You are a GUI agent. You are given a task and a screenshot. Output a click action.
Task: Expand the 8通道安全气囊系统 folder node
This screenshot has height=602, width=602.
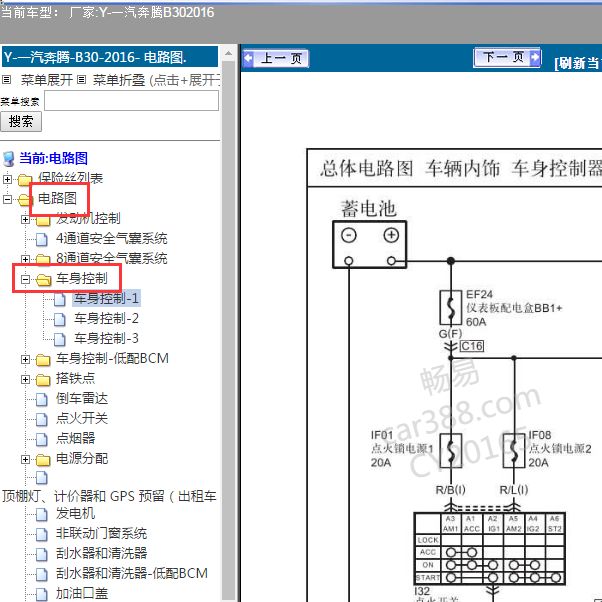coord(25,259)
